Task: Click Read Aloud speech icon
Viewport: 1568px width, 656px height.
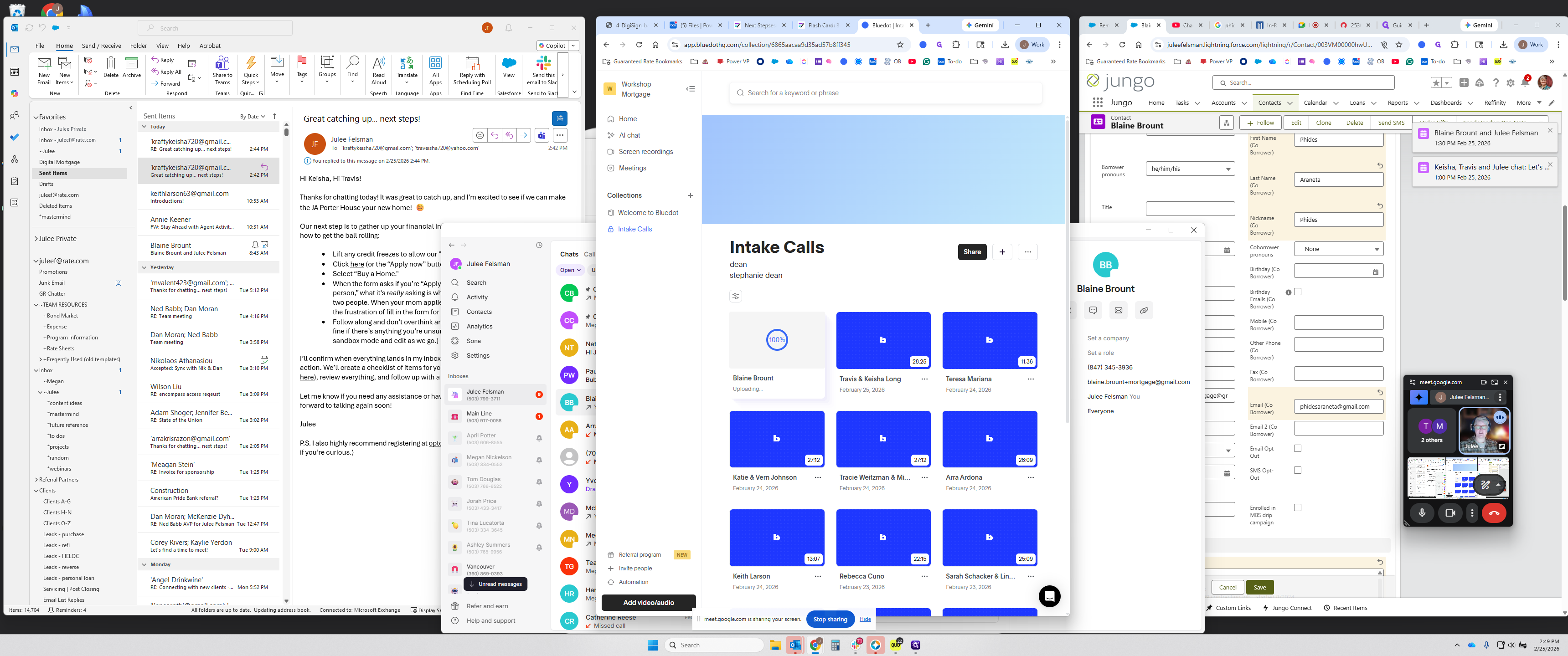Action: 378,66
